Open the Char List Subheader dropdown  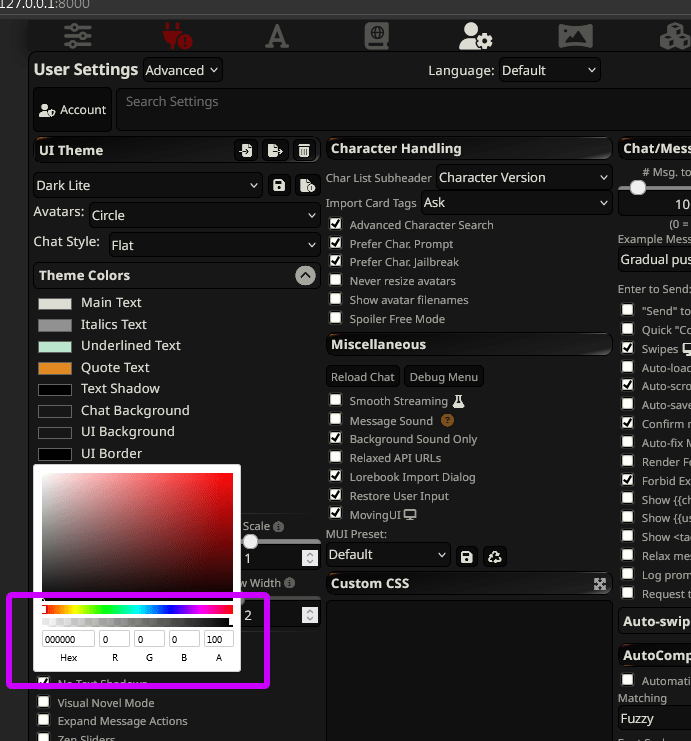(x=523, y=177)
